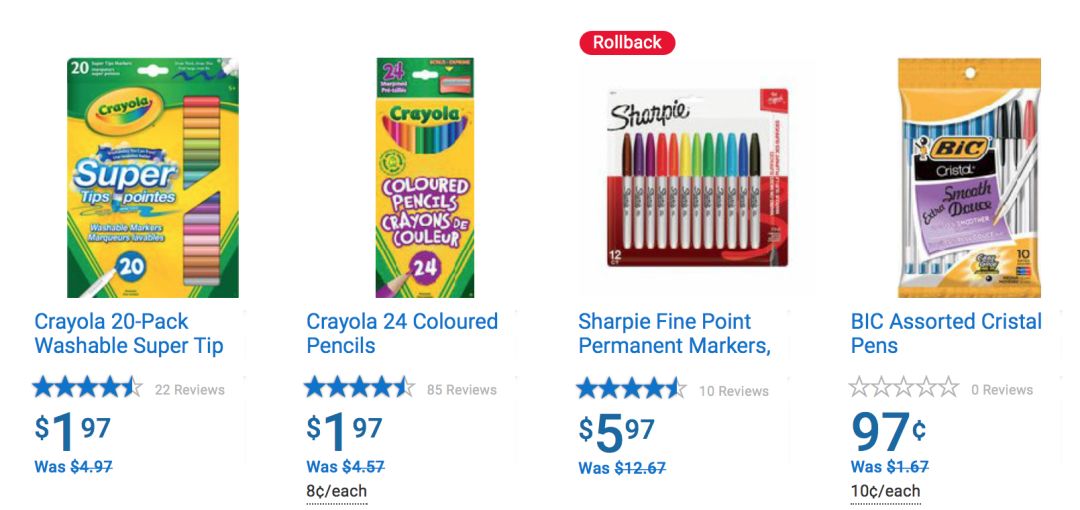1080x510 pixels.
Task: Click the 0 Reviews link for BIC pens
Action: click(1002, 390)
